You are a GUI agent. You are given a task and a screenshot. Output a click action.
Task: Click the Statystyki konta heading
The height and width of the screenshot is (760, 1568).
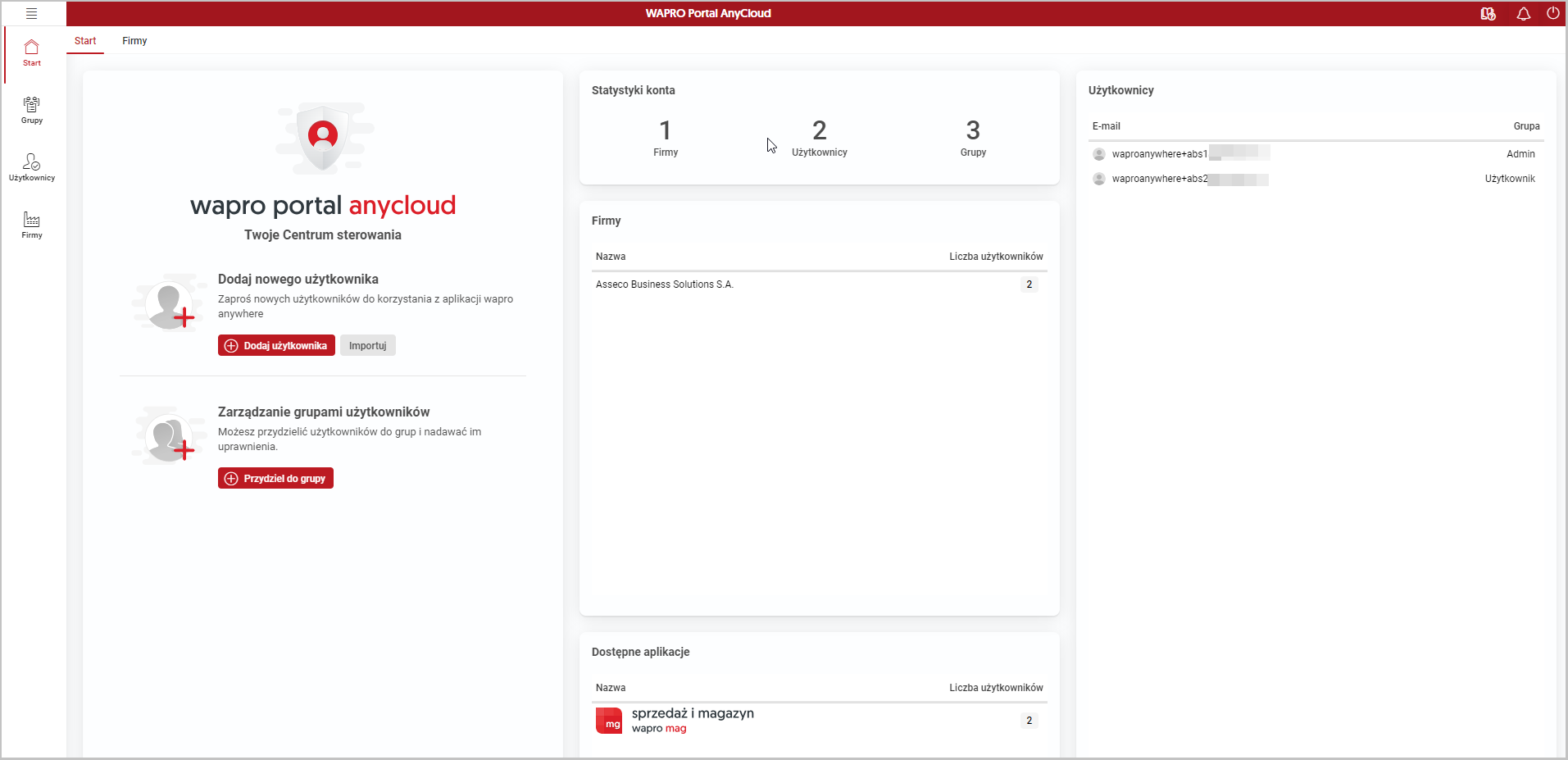tap(634, 90)
